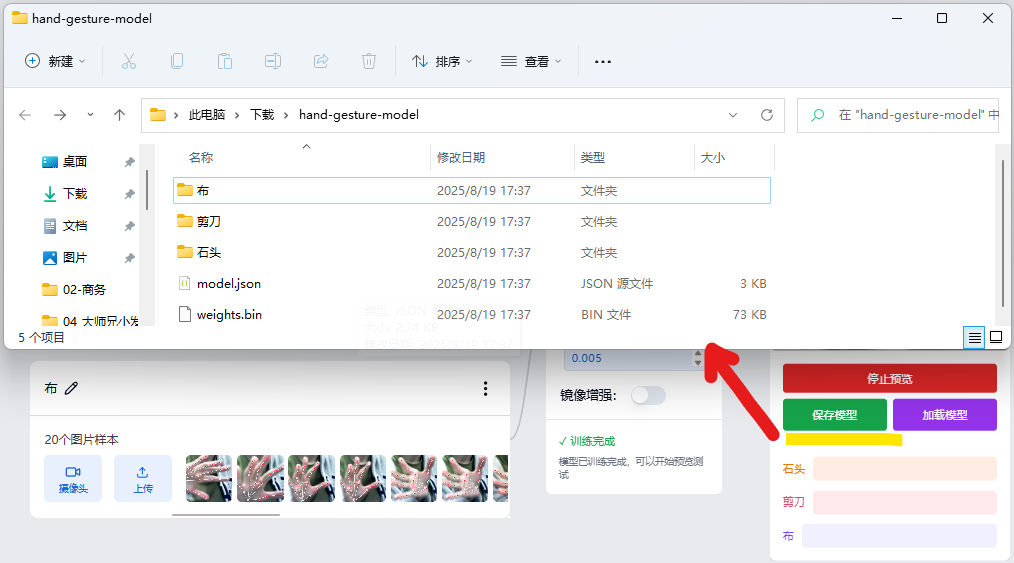
Task: Click the first hand sample thumbnail
Action: (x=209, y=478)
